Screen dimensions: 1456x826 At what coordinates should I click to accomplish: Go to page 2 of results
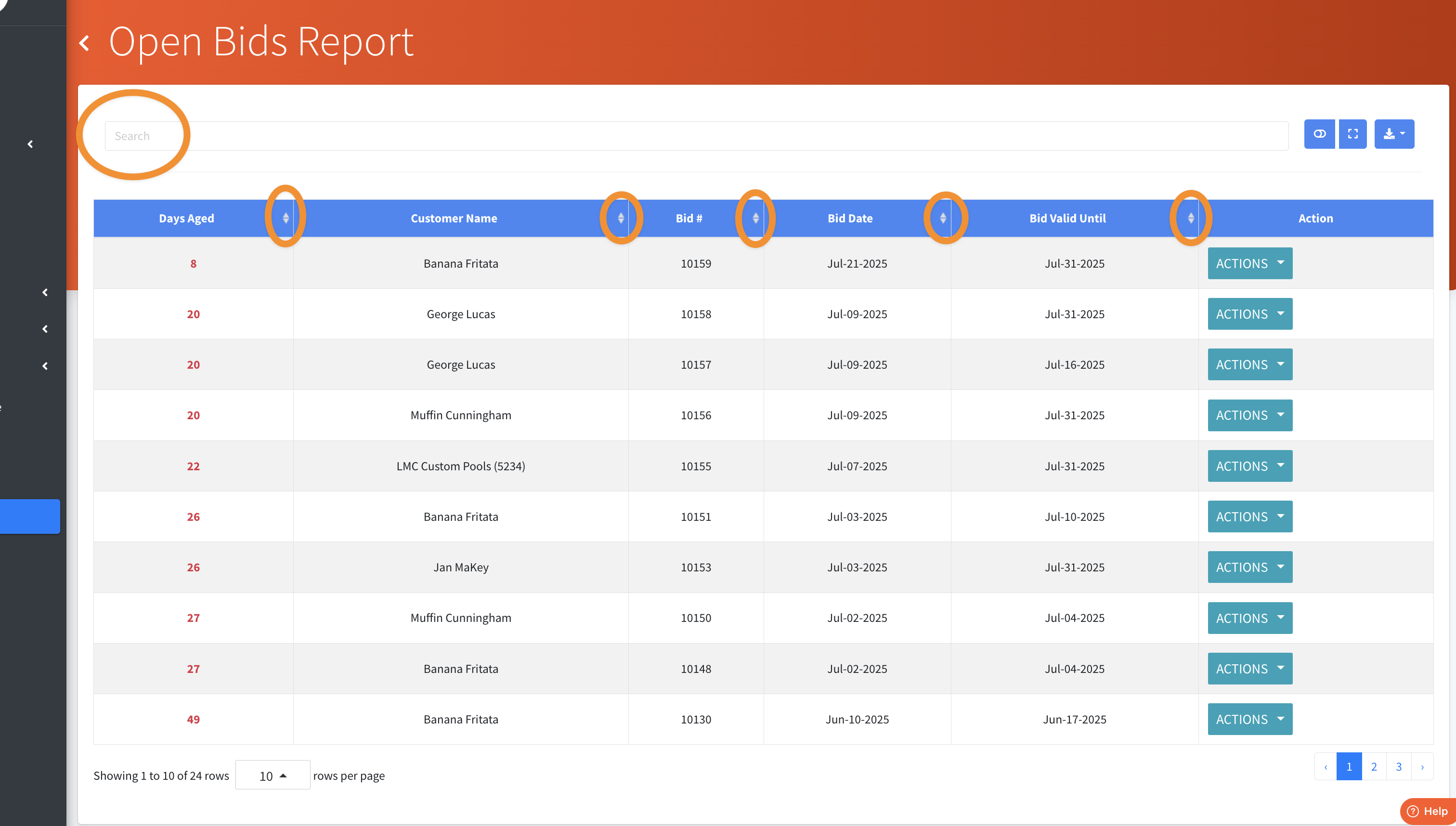(1374, 766)
